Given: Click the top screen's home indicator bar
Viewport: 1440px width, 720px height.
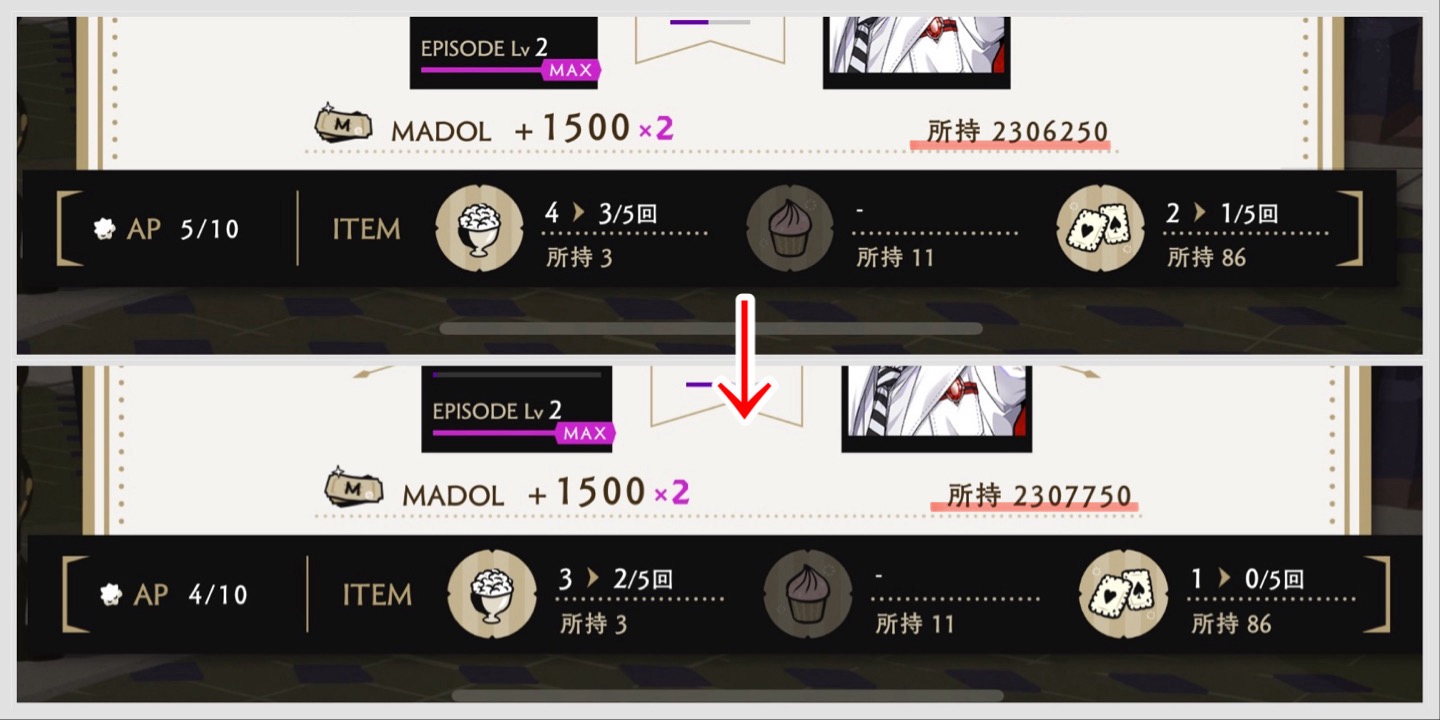Looking at the screenshot, I should tap(711, 328).
